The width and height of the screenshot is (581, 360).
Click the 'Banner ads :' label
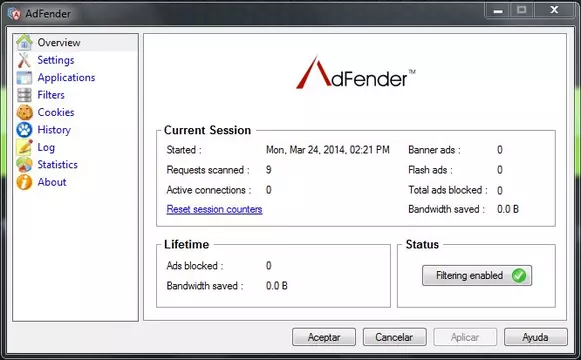pyautogui.click(x=434, y=150)
